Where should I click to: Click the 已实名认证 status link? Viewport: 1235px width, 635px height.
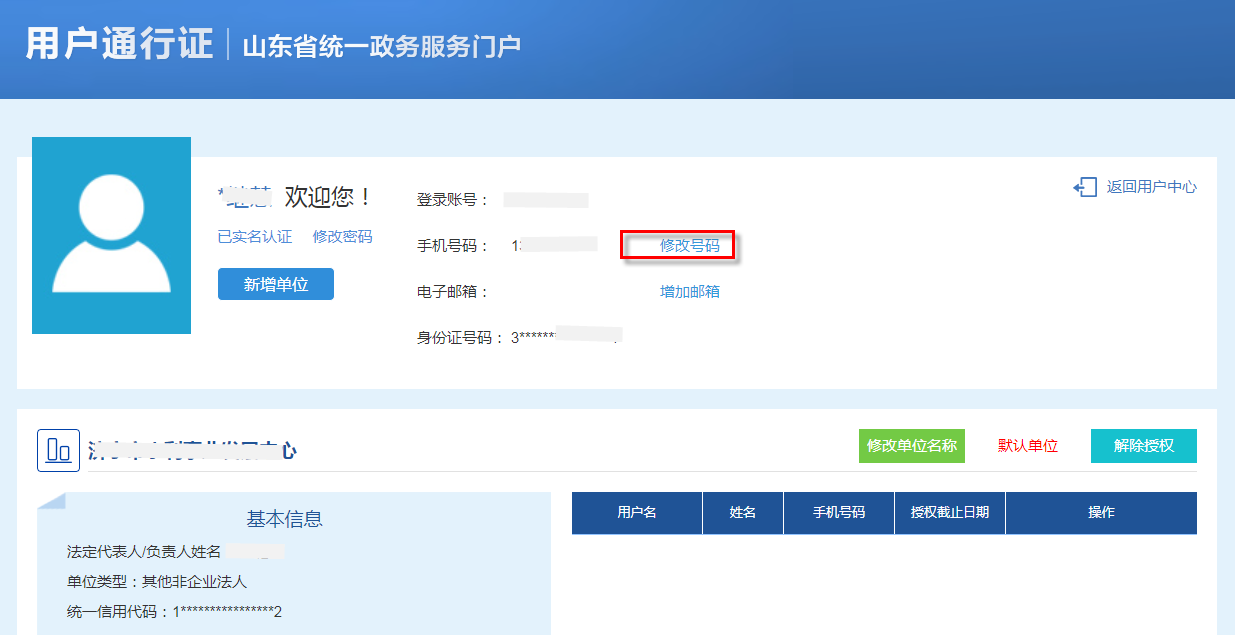pyautogui.click(x=255, y=237)
